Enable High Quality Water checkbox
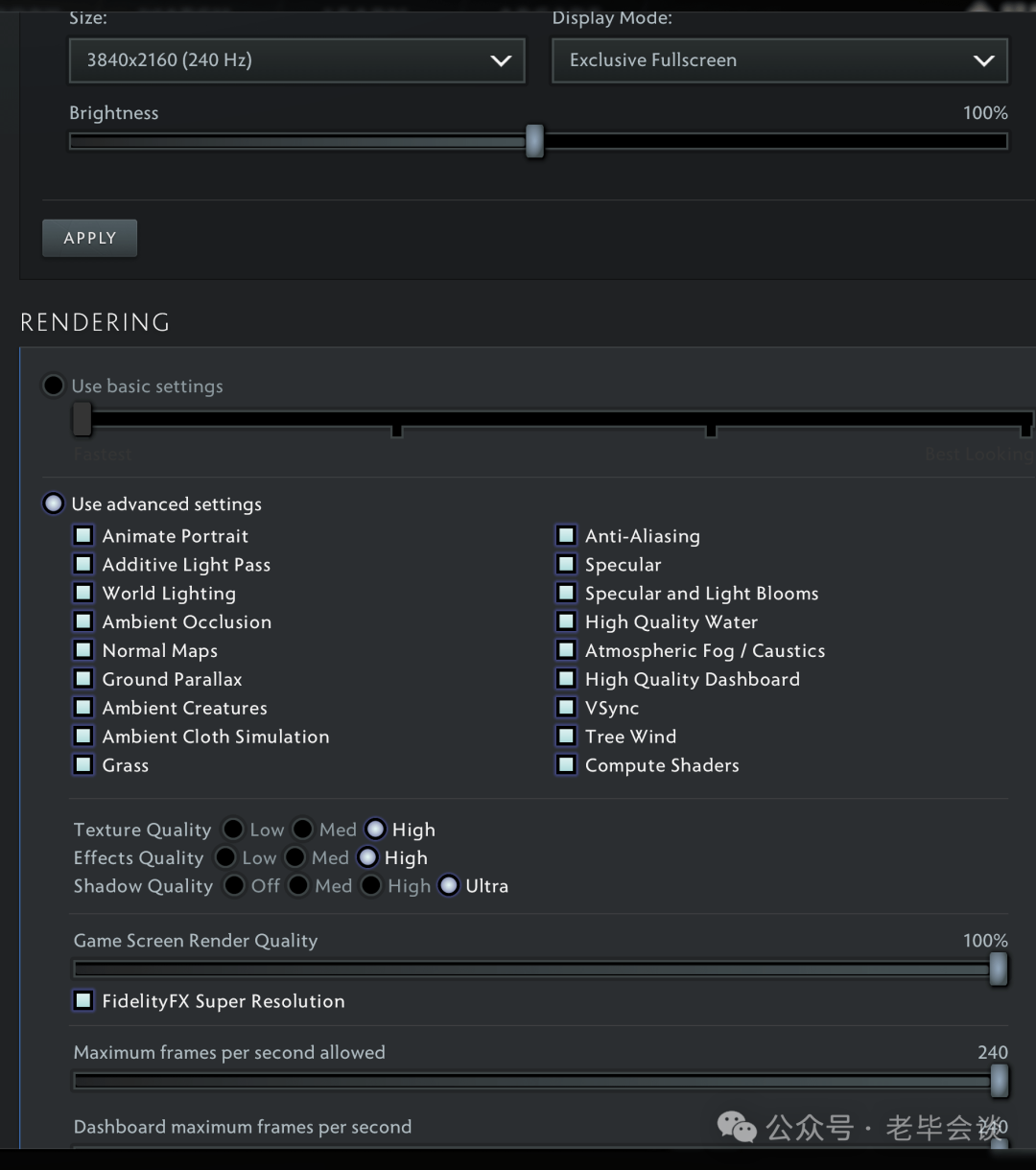The image size is (1036, 1170). (x=567, y=621)
